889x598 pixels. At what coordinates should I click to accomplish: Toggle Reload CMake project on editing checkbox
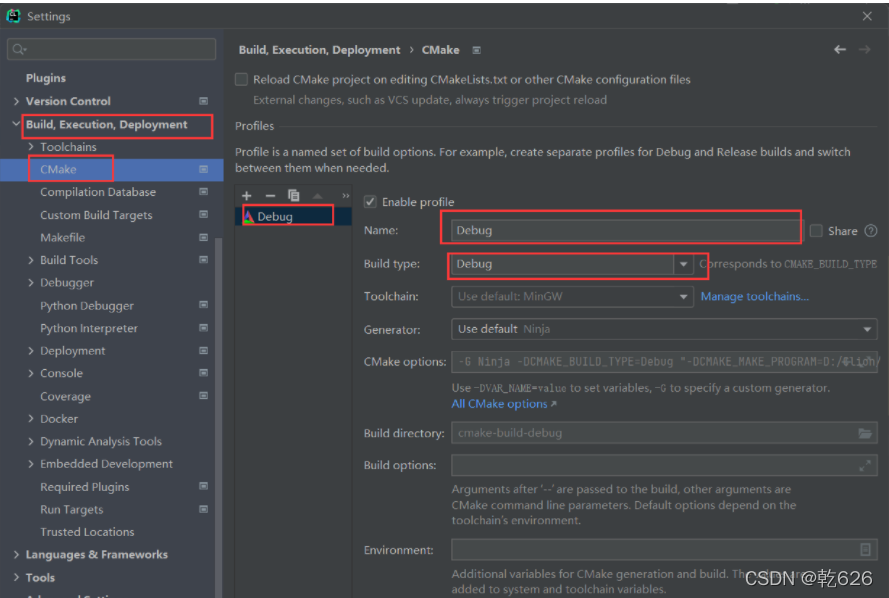(241, 80)
